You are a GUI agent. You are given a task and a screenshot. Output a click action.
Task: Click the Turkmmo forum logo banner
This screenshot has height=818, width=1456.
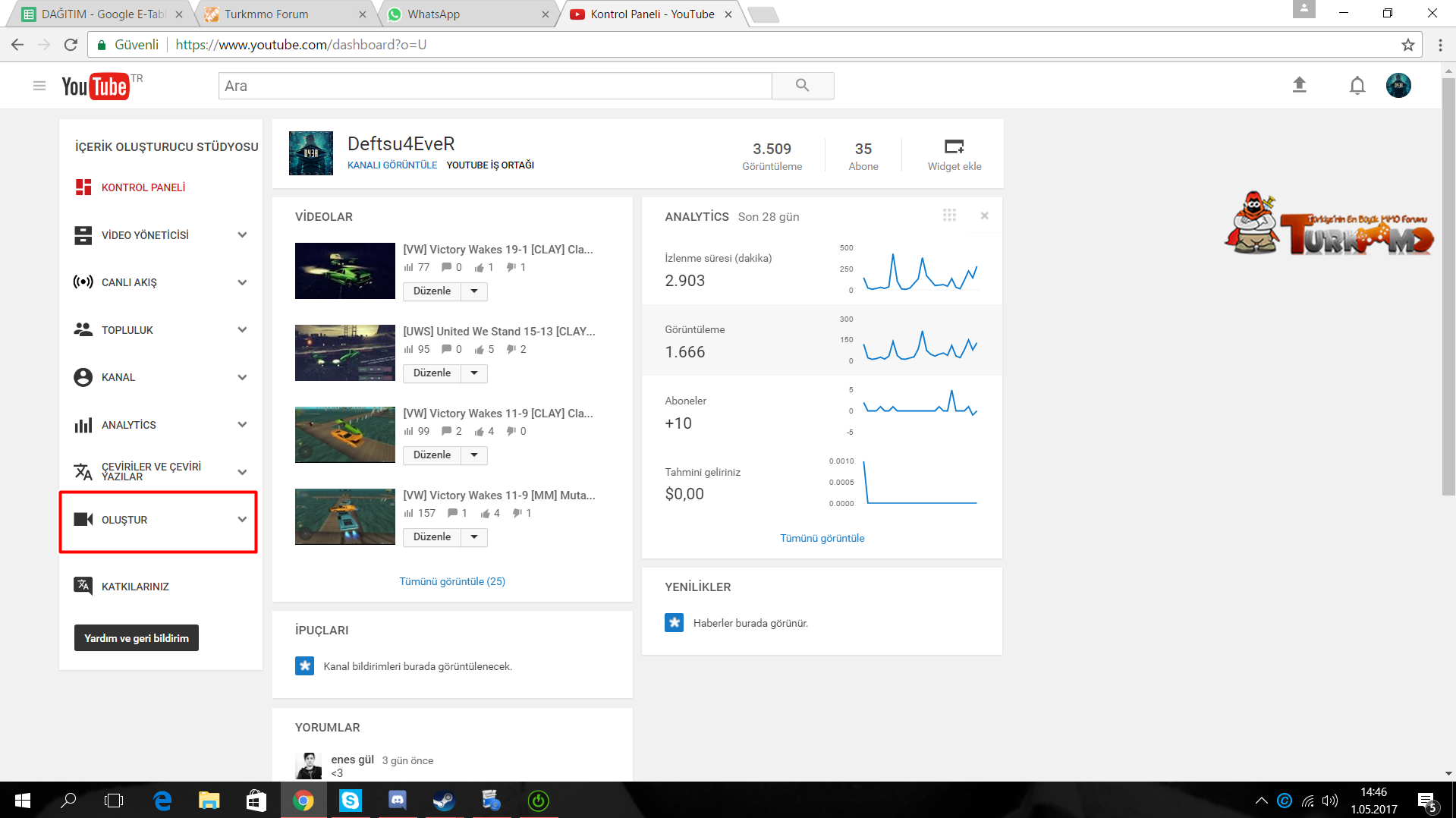(1329, 224)
